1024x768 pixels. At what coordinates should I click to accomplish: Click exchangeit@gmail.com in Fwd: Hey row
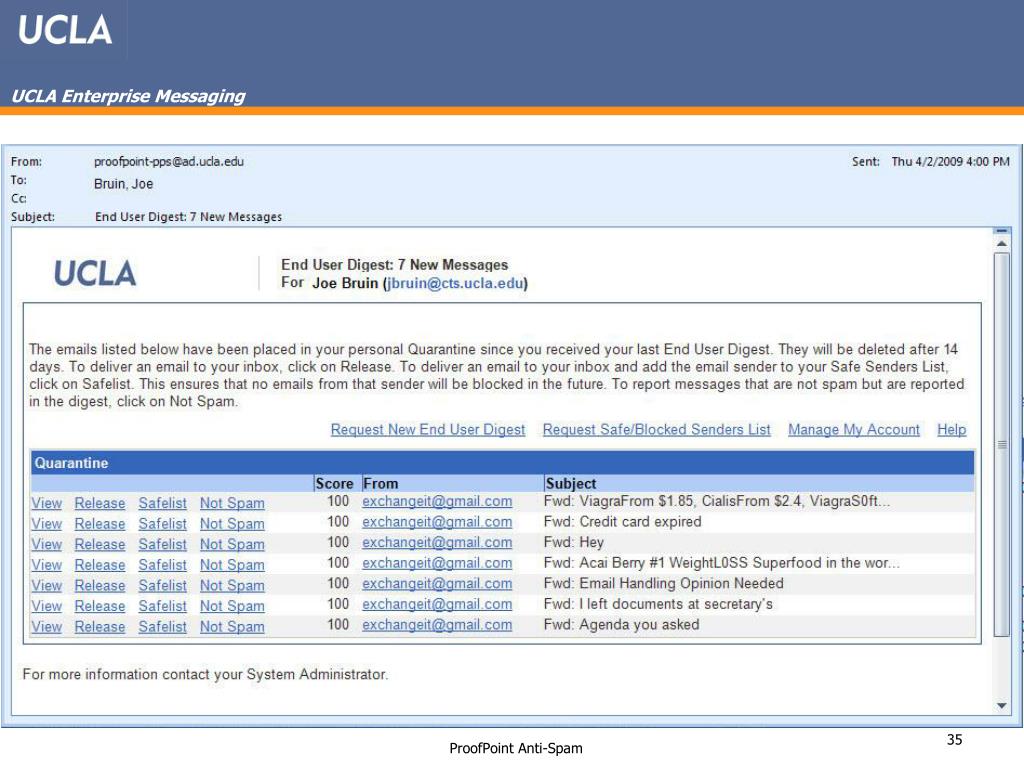click(437, 543)
